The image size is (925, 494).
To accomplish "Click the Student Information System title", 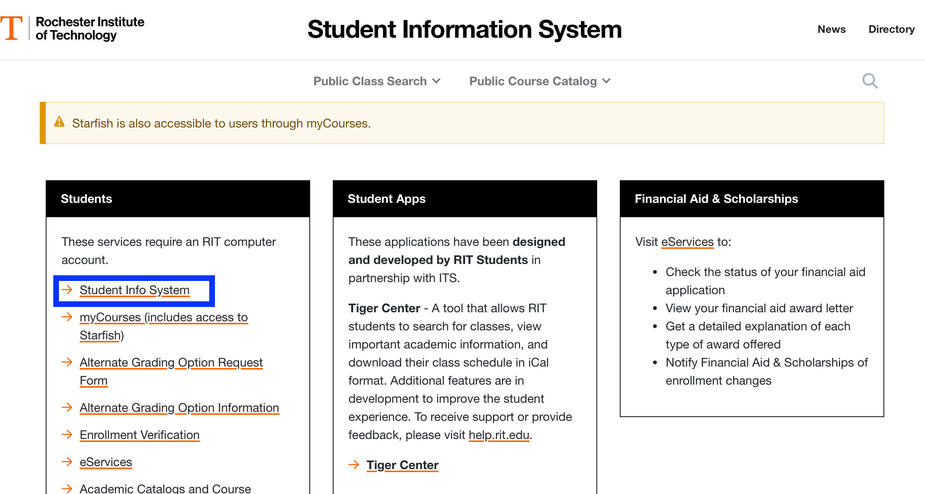I will point(464,29).
